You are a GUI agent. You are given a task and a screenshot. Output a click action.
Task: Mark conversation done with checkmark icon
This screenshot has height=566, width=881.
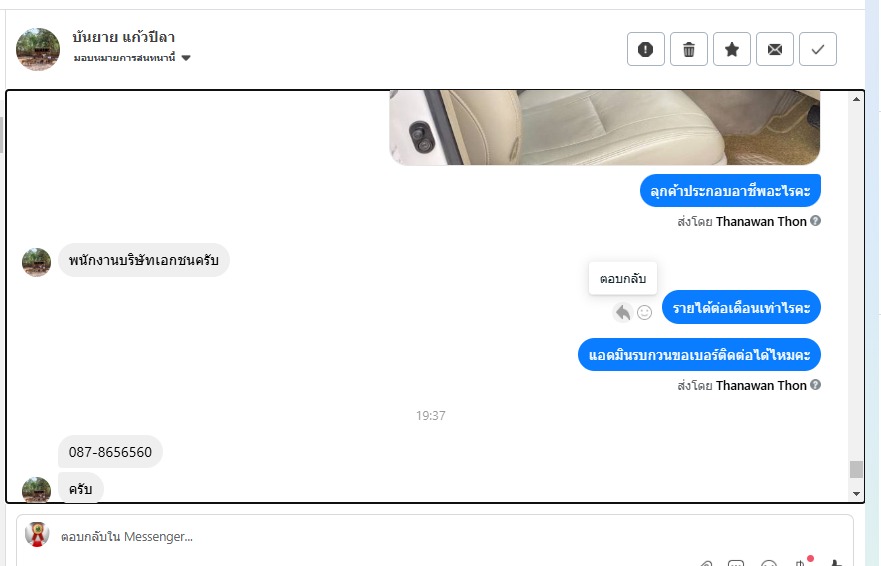pyautogui.click(x=818, y=49)
